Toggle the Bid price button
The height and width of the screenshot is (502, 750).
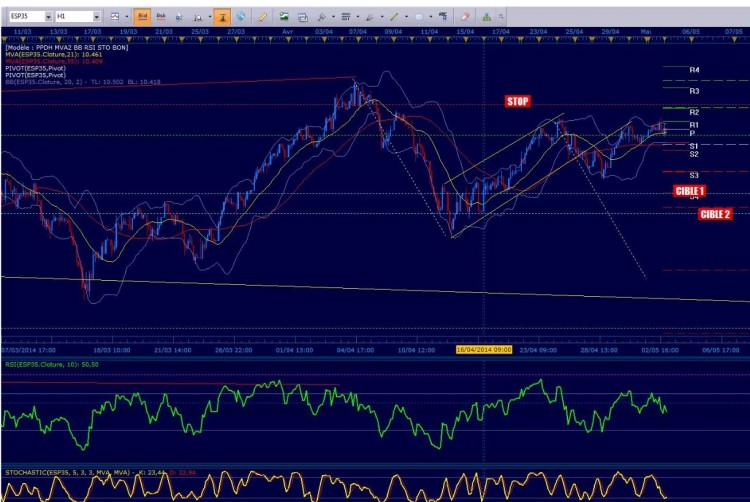(143, 17)
